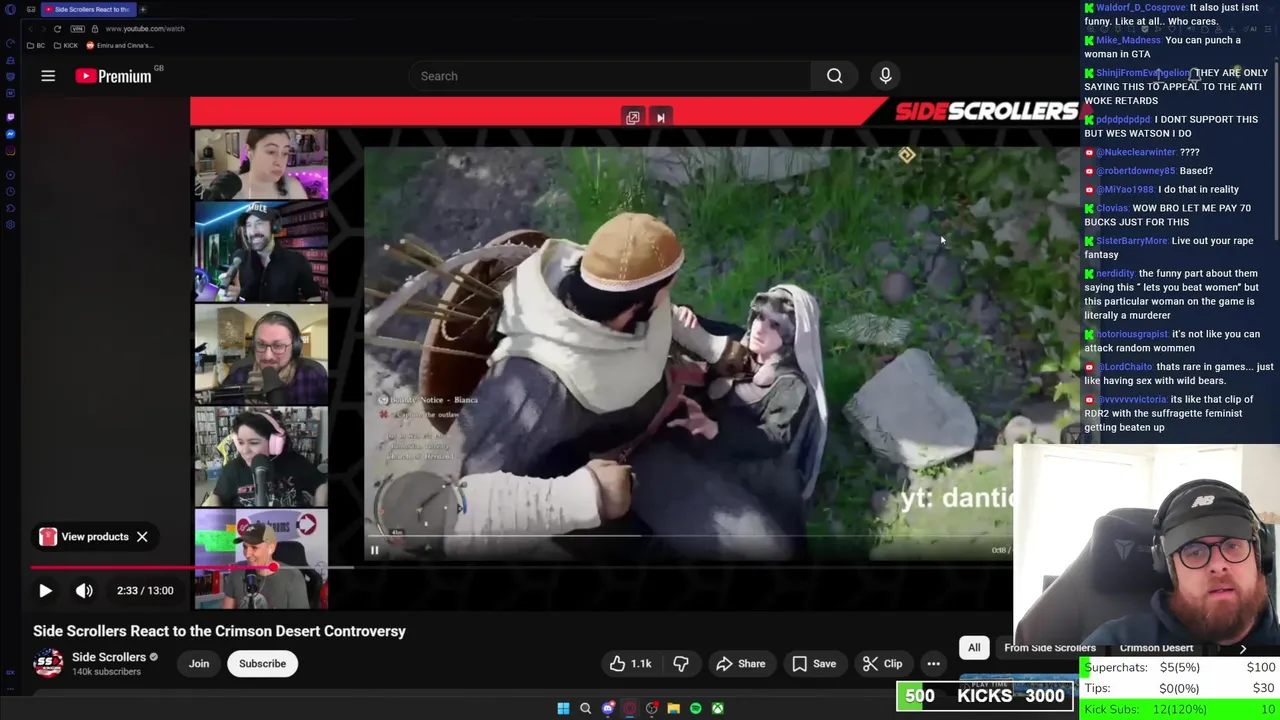Open History from the Opera sidebar
Viewport: 1280px width, 720px height.
coord(10,192)
